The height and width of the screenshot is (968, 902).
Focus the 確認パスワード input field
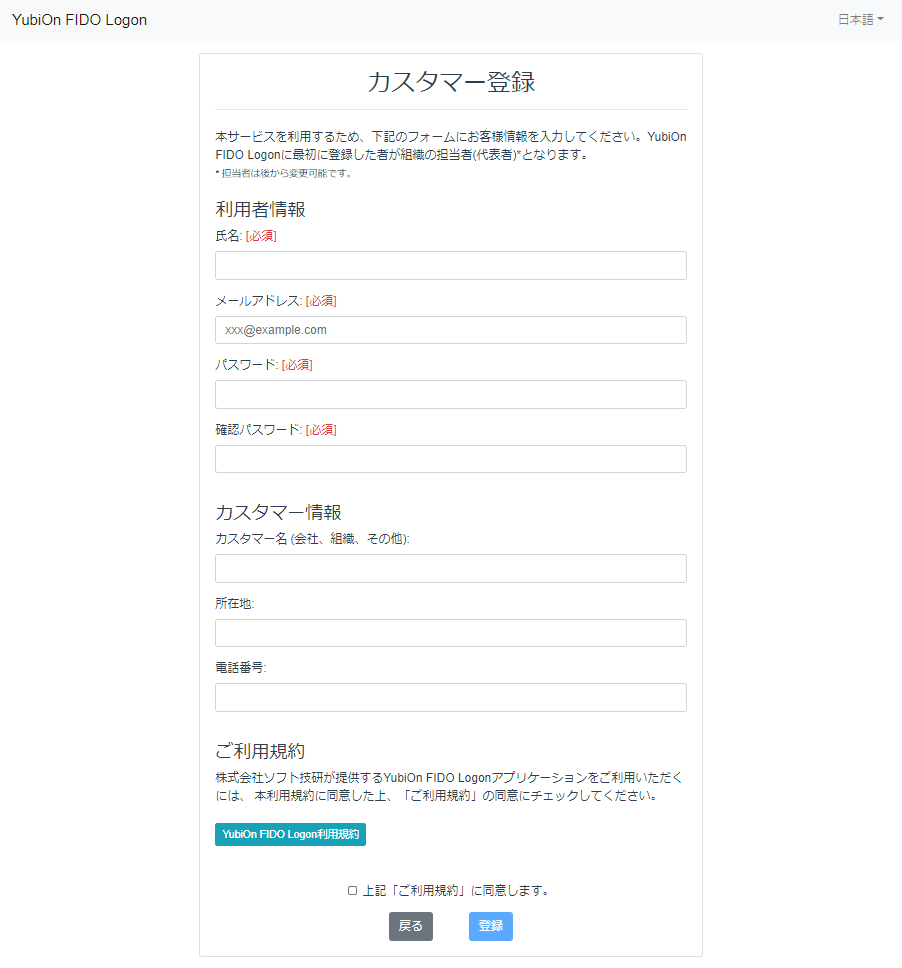pyautogui.click(x=451, y=459)
